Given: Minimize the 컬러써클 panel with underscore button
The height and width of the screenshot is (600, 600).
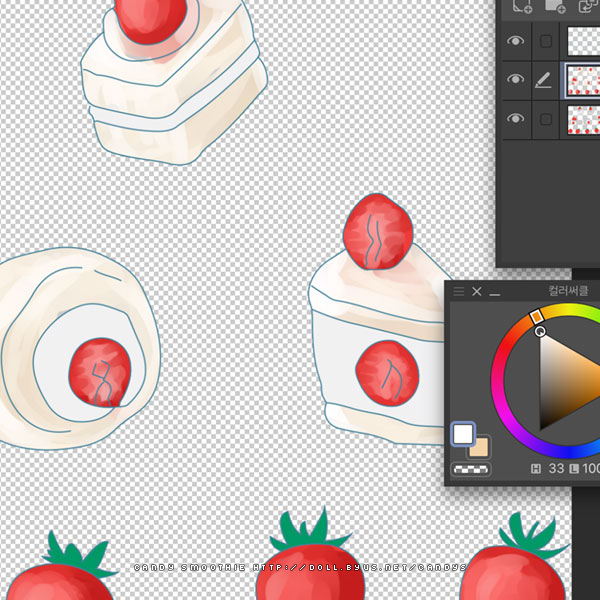Looking at the screenshot, I should point(494,294).
